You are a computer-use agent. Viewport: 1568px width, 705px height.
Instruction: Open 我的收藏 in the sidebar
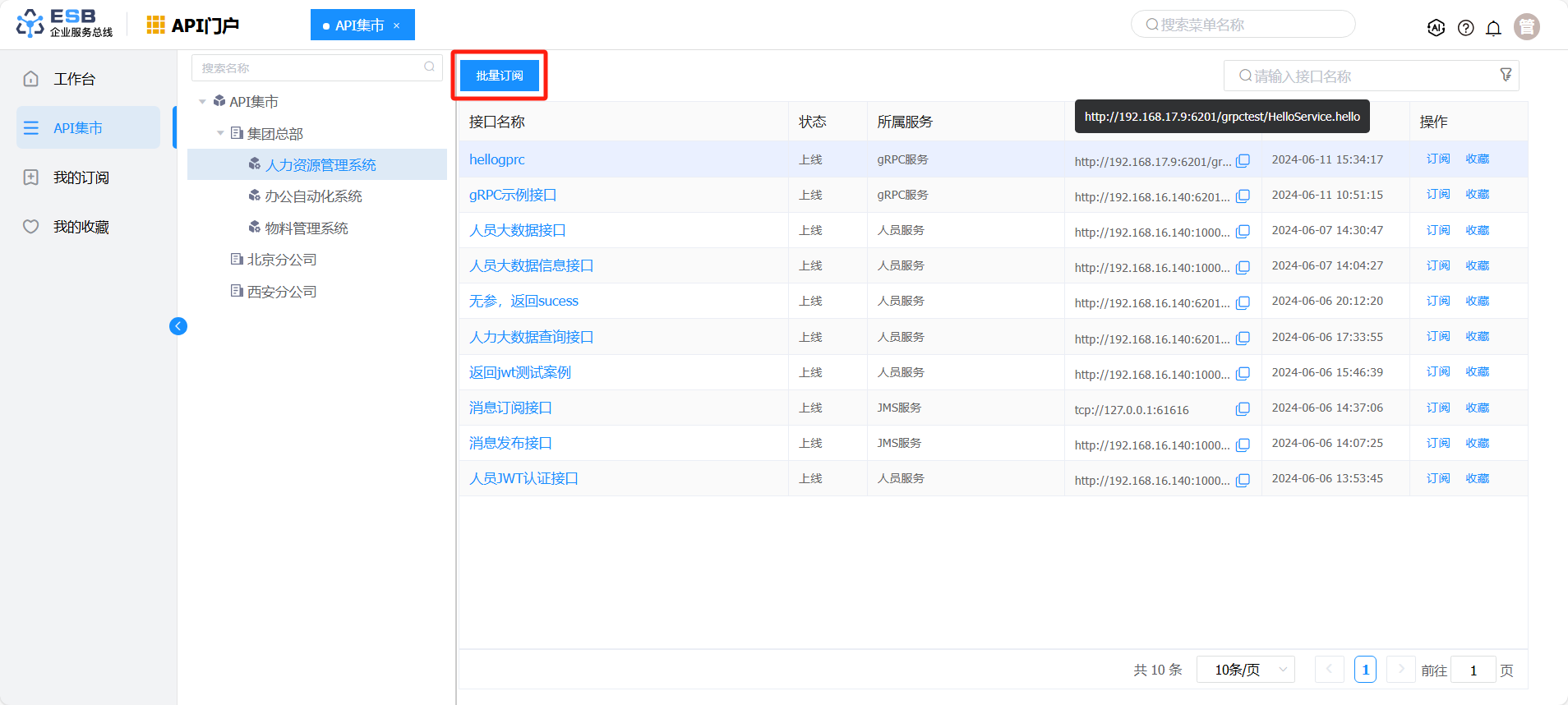coord(81,227)
